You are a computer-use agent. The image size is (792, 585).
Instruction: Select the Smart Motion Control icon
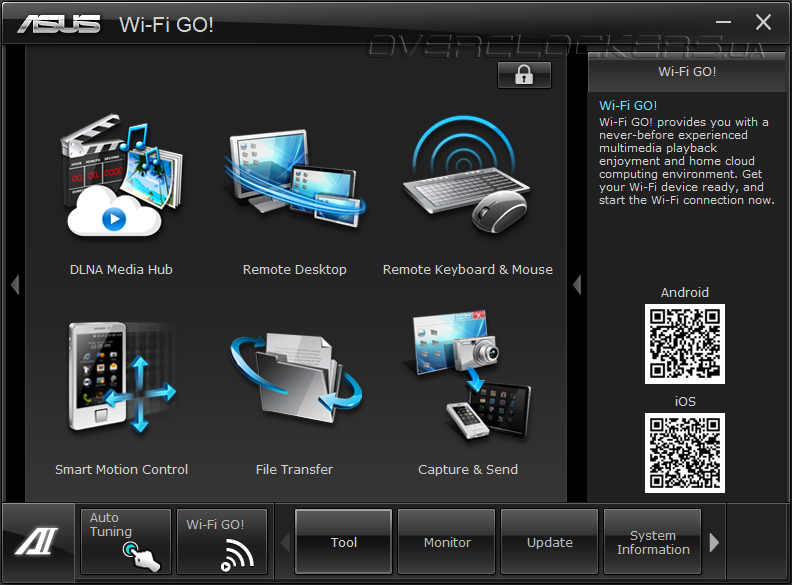tap(122, 377)
